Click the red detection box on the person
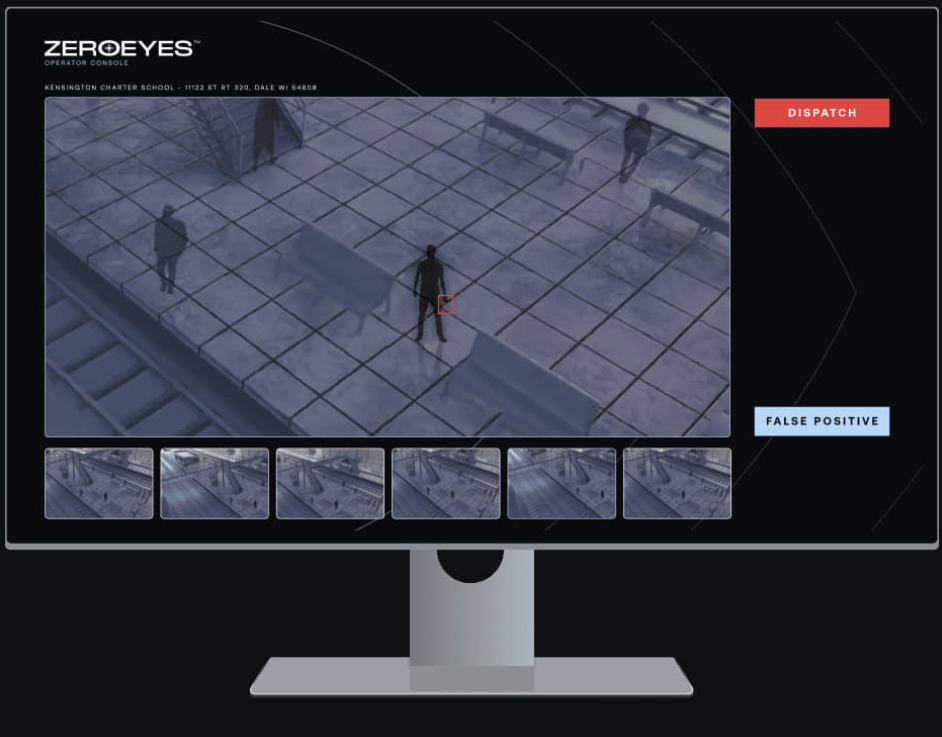Screen dimensions: 942x737 (x=444, y=304)
